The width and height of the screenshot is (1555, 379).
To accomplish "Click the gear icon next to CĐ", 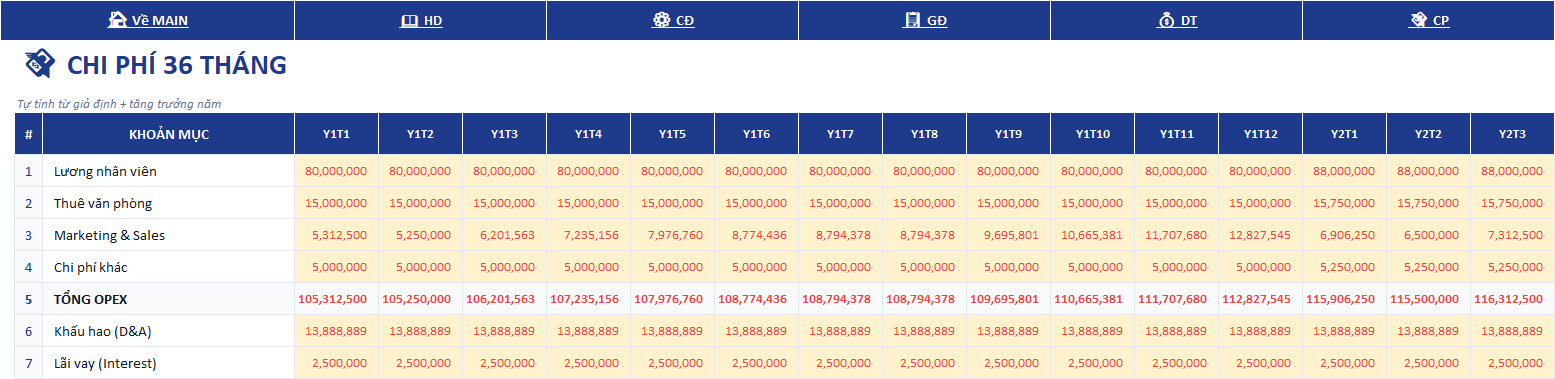I will [x=661, y=20].
